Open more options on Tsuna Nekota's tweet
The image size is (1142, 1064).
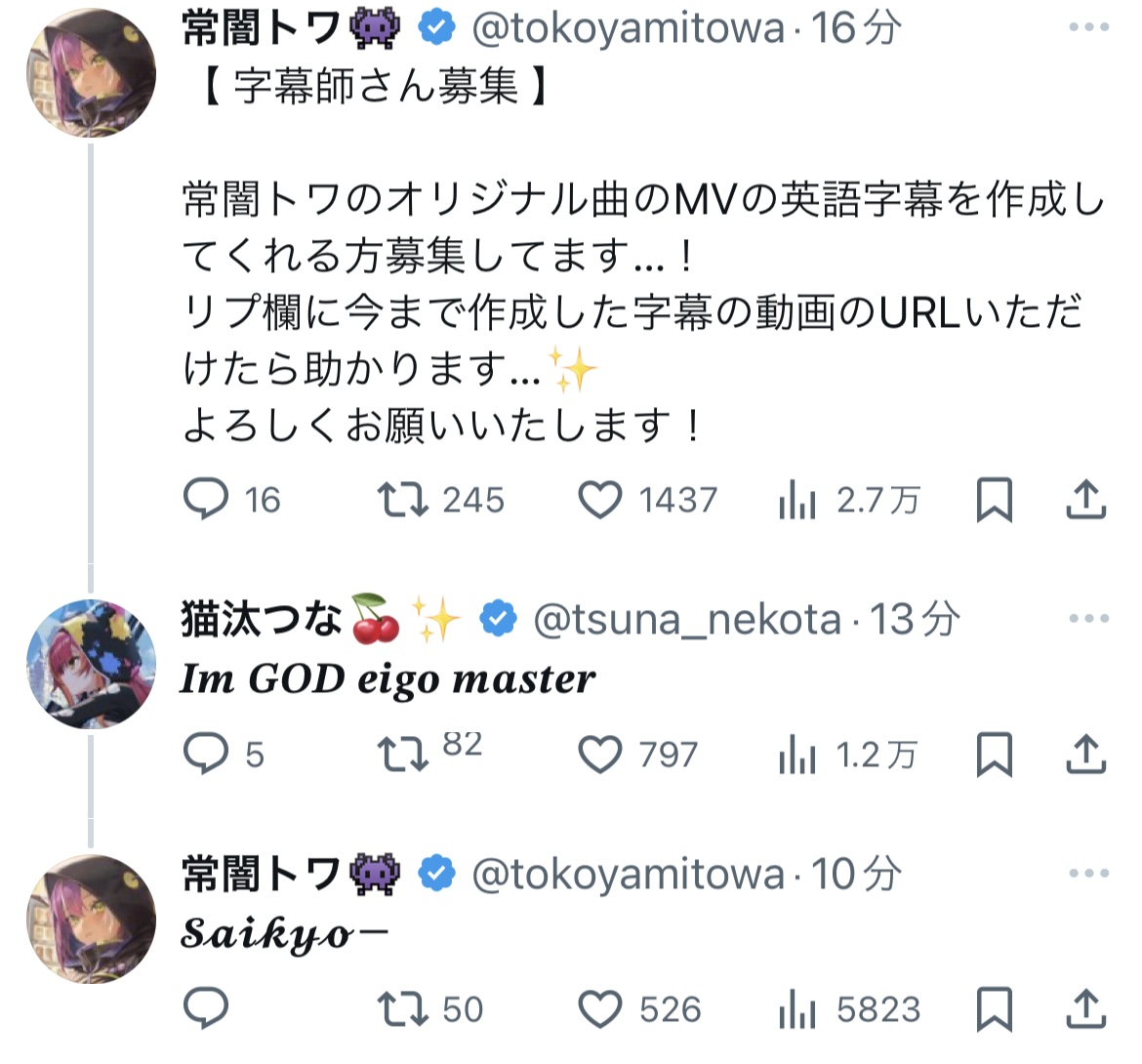tap(1088, 619)
